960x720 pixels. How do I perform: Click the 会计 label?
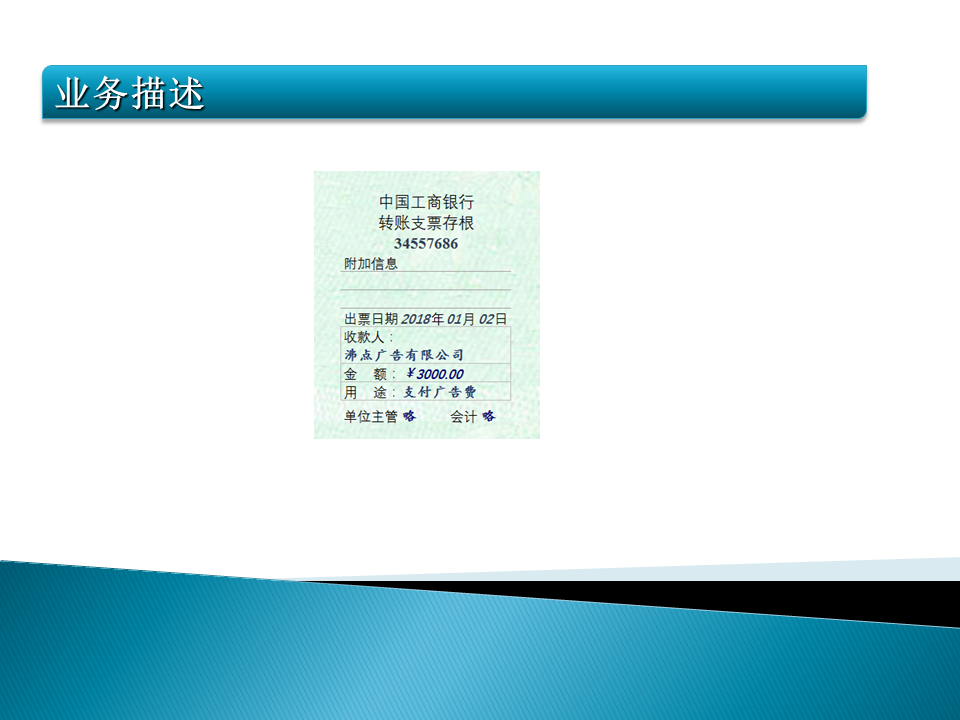(463, 417)
